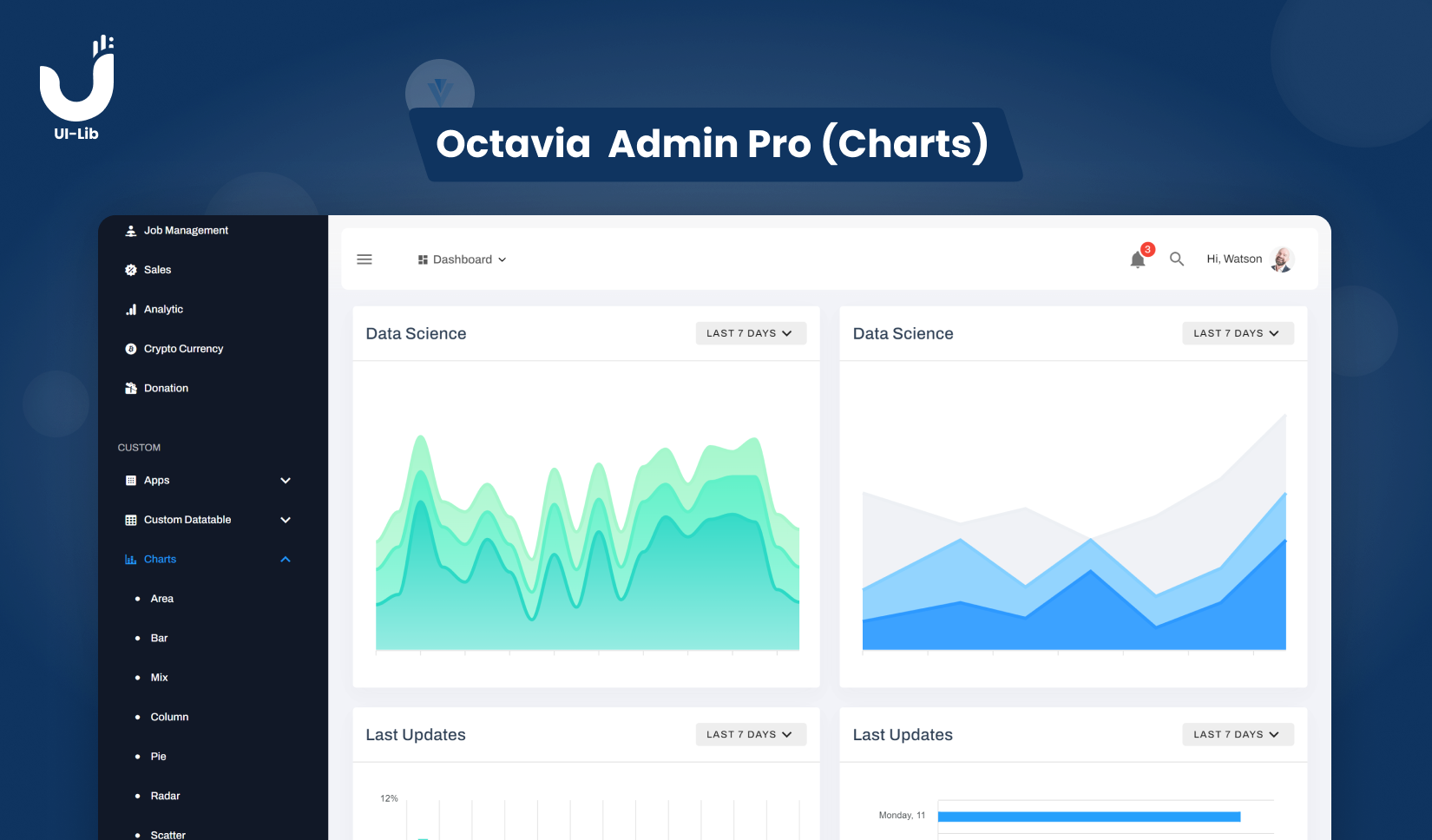
Task: Select the Pie chart submenu item
Action: pyautogui.click(x=158, y=757)
